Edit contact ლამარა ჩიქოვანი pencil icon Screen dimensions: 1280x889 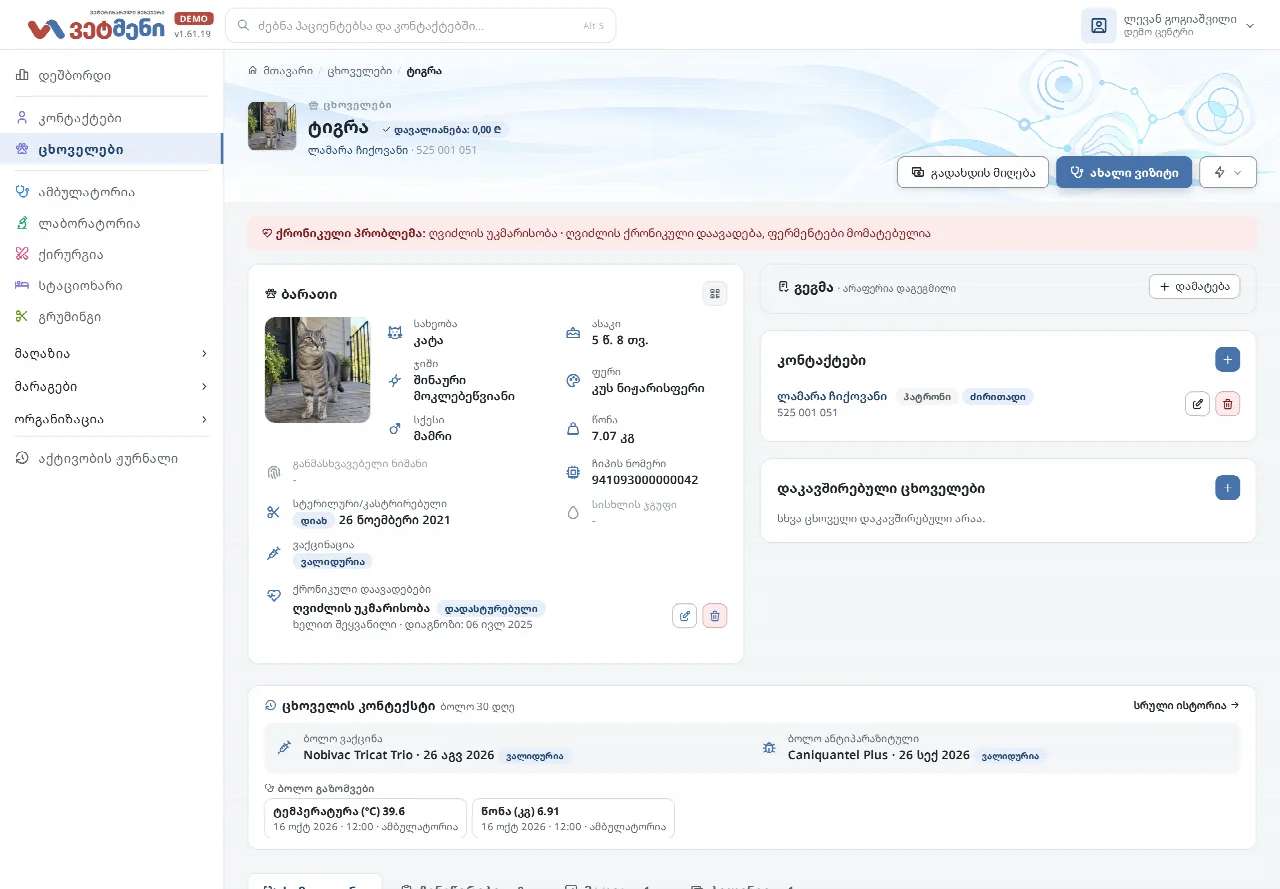(1197, 404)
